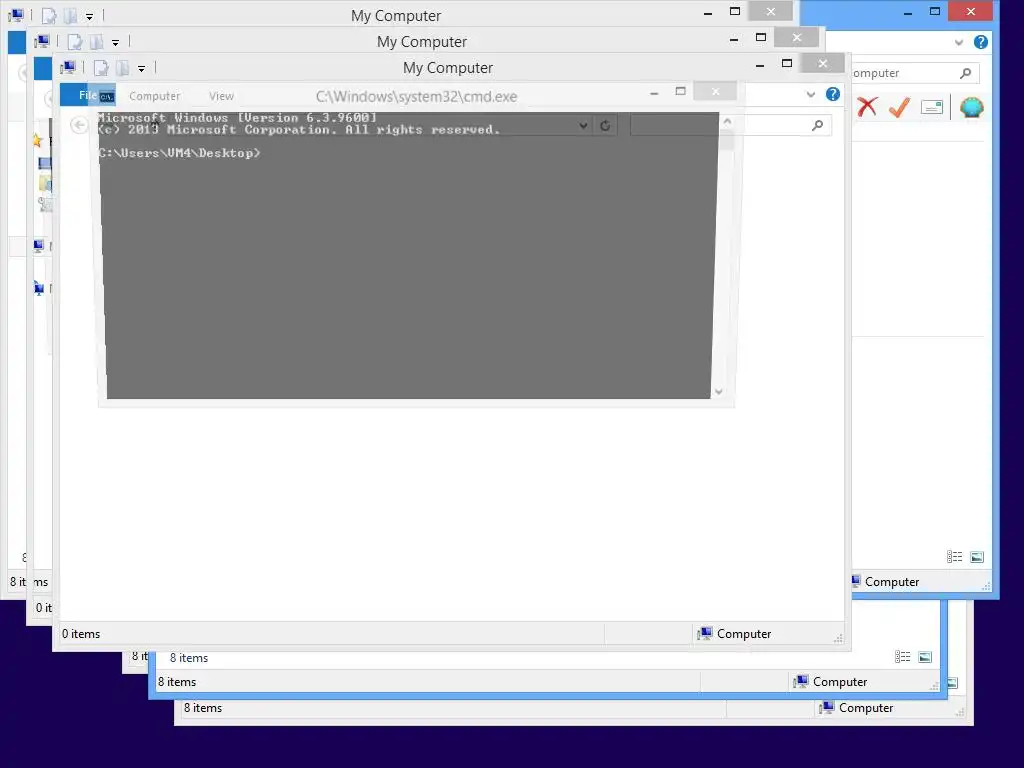Switch the right blue window to Details view
The height and width of the screenshot is (768, 1024).
click(954, 557)
